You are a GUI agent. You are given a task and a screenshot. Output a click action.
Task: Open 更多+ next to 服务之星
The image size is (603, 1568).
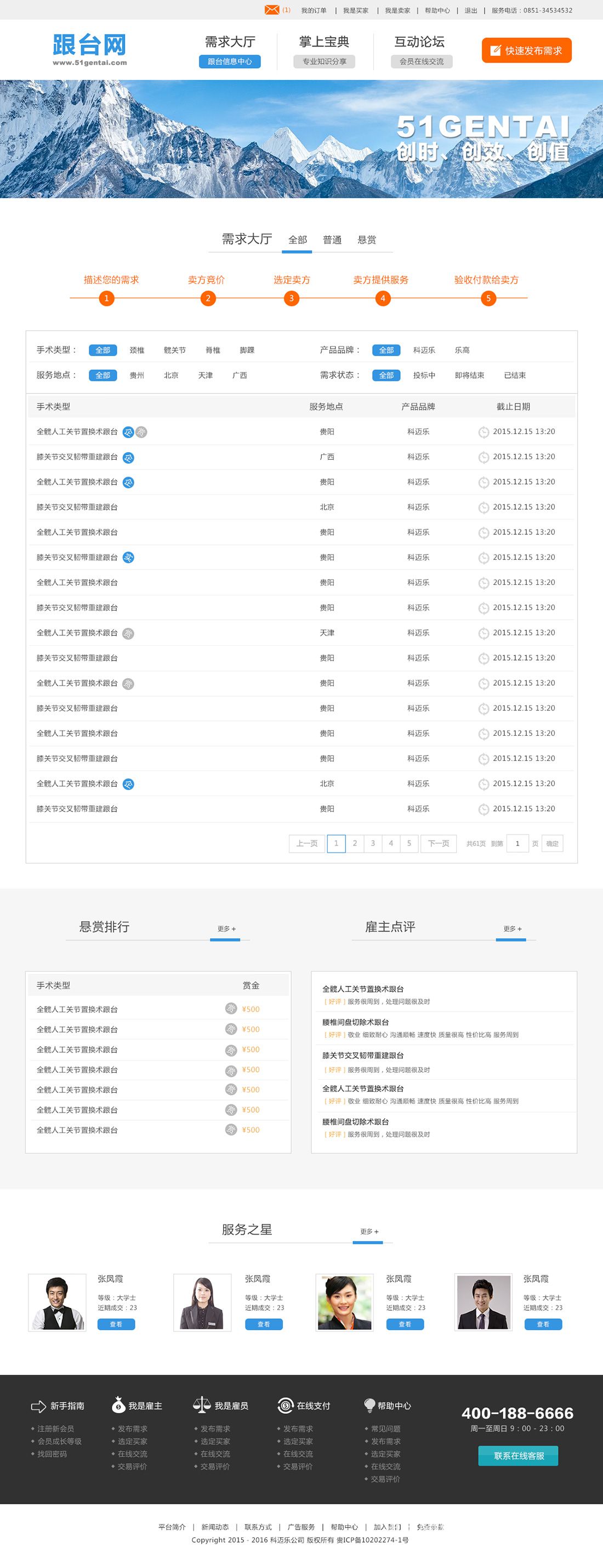pos(369,1231)
